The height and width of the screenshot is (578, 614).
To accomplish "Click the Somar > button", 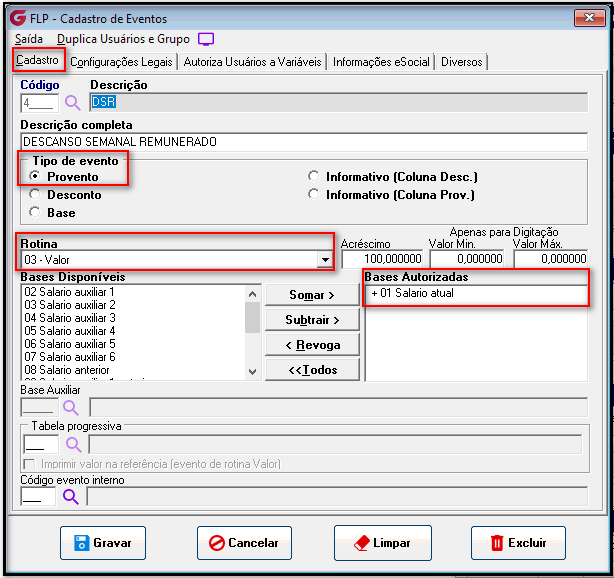I will pyautogui.click(x=312, y=295).
